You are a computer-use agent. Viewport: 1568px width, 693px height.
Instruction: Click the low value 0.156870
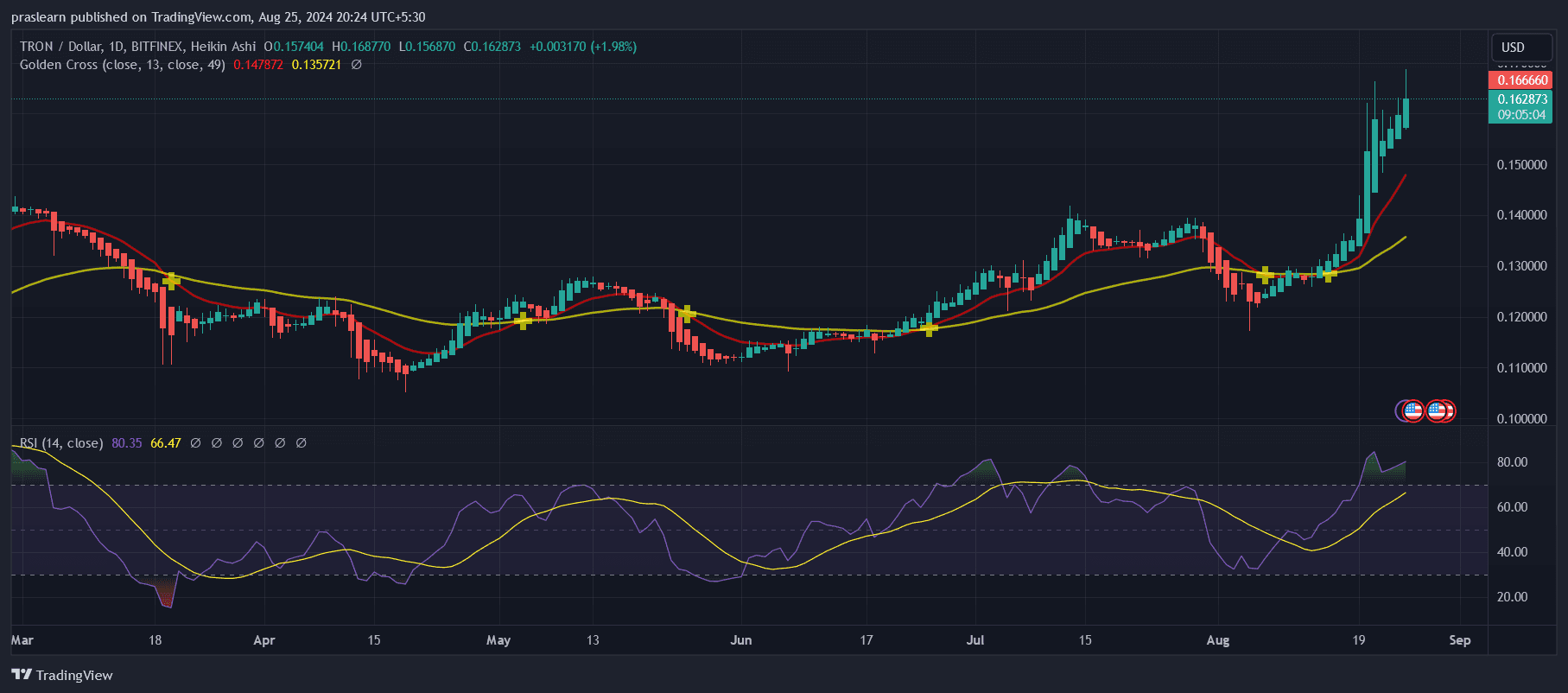click(x=430, y=47)
